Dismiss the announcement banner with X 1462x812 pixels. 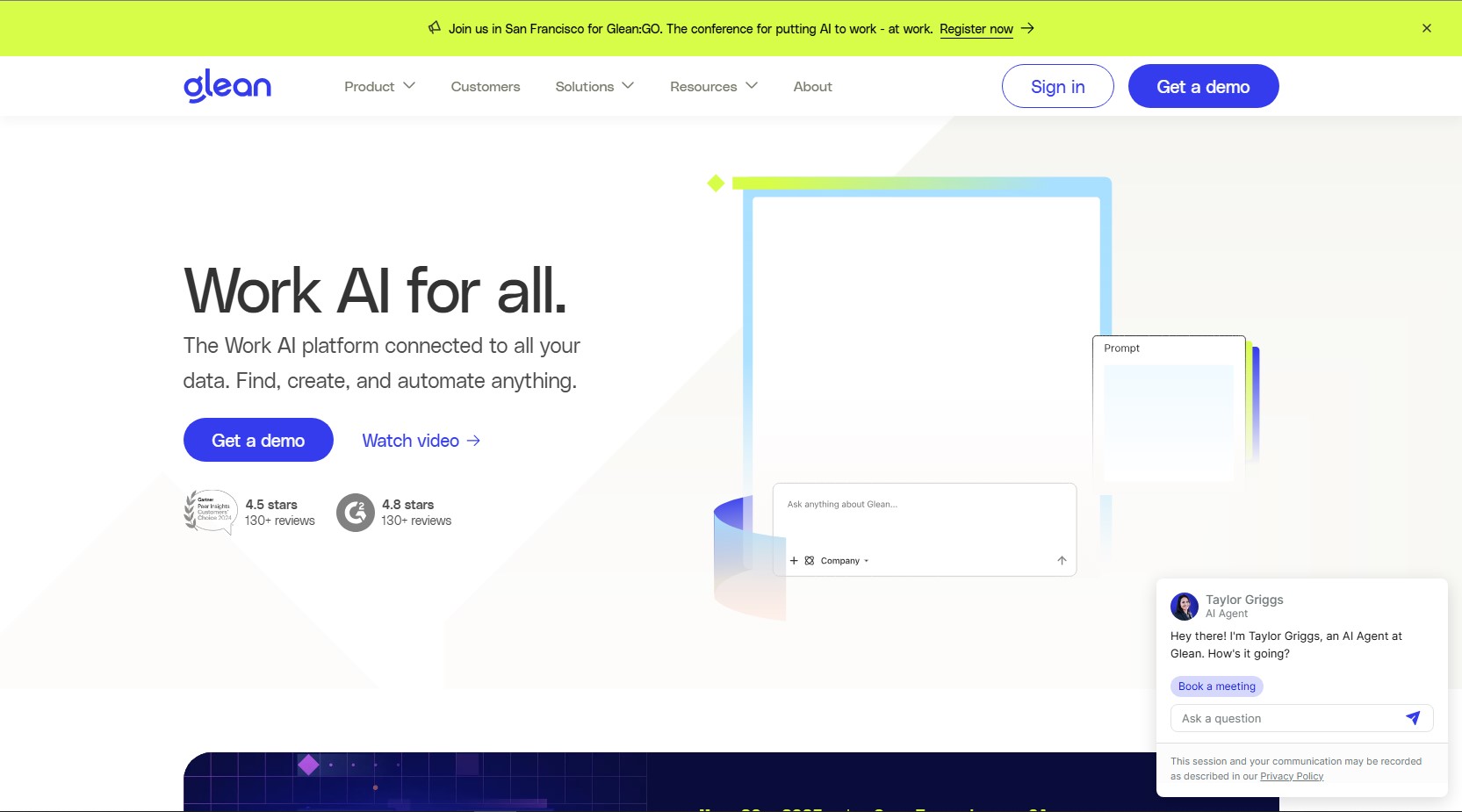coord(1427,28)
